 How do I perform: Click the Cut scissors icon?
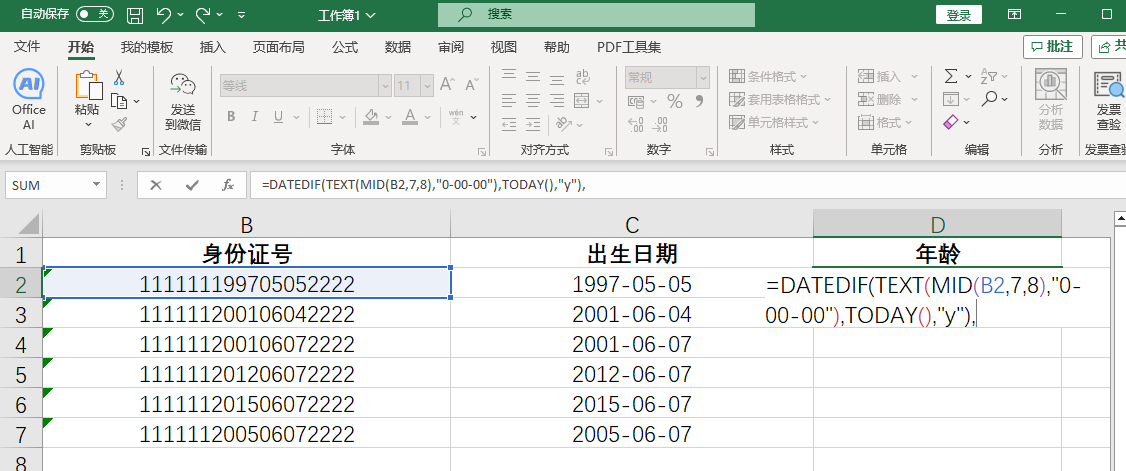pyautogui.click(x=119, y=78)
